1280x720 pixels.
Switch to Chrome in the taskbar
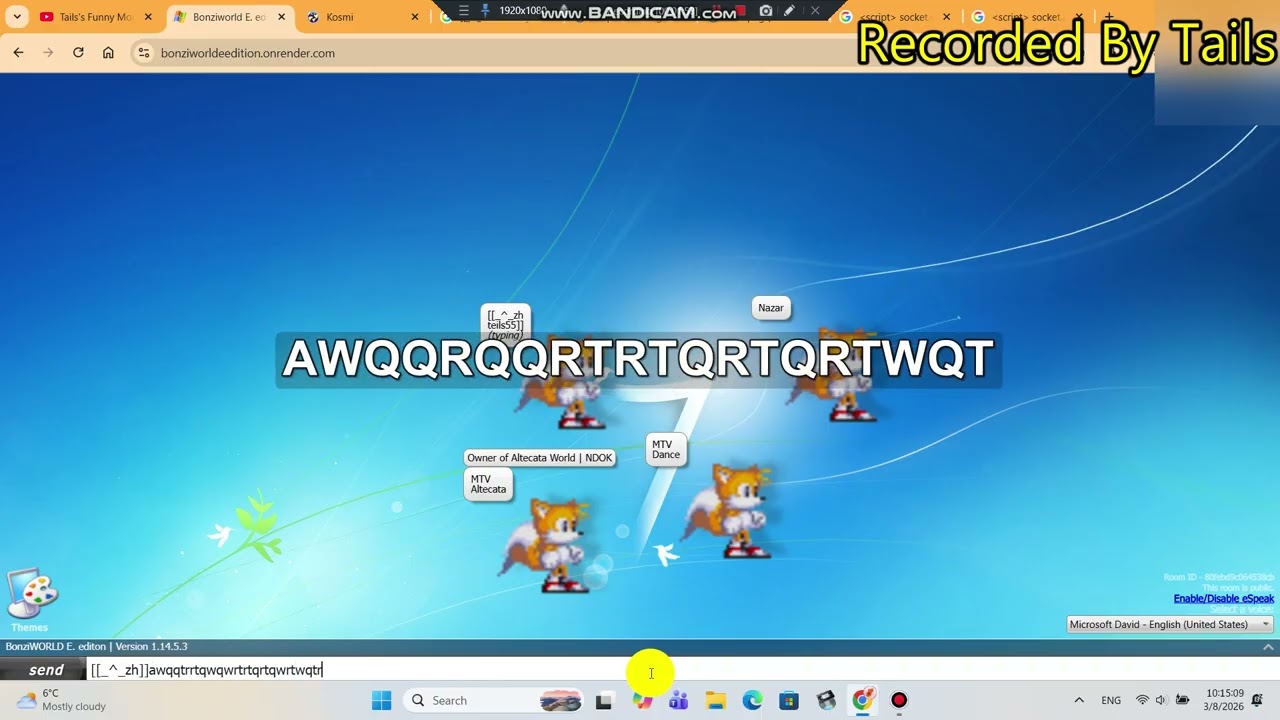(862, 701)
